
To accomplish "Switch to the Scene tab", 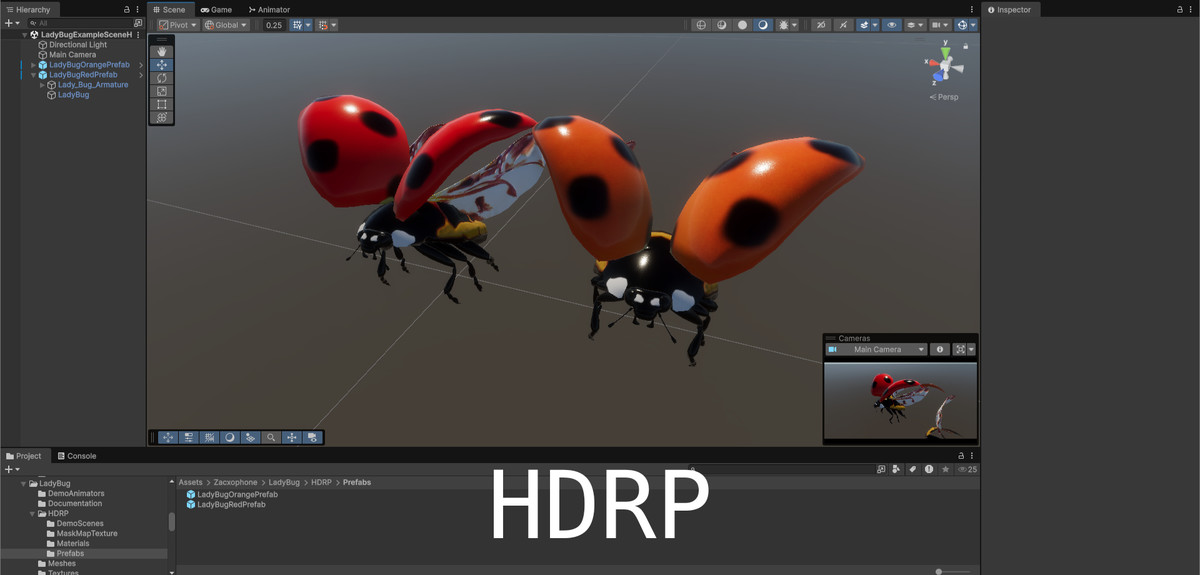I will (169, 9).
